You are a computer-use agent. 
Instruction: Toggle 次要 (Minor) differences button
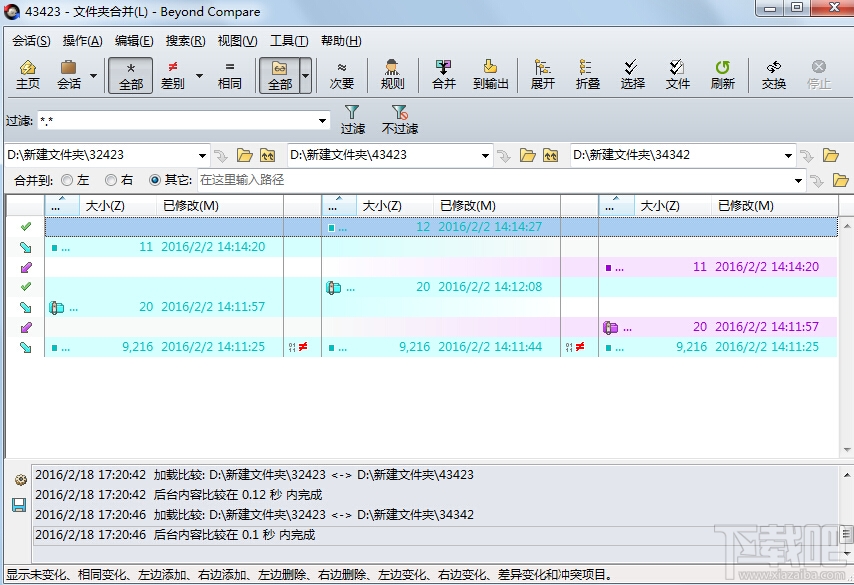coord(342,75)
